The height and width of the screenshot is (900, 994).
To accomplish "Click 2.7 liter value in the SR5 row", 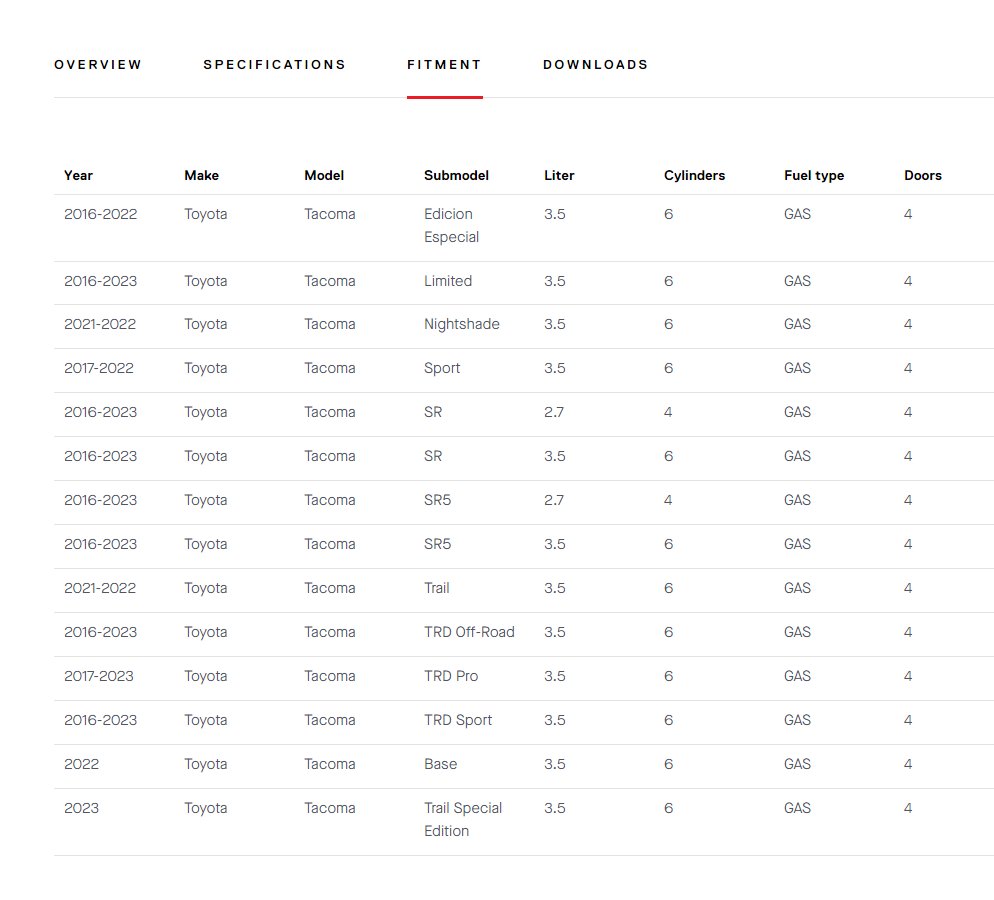I will 554,500.
